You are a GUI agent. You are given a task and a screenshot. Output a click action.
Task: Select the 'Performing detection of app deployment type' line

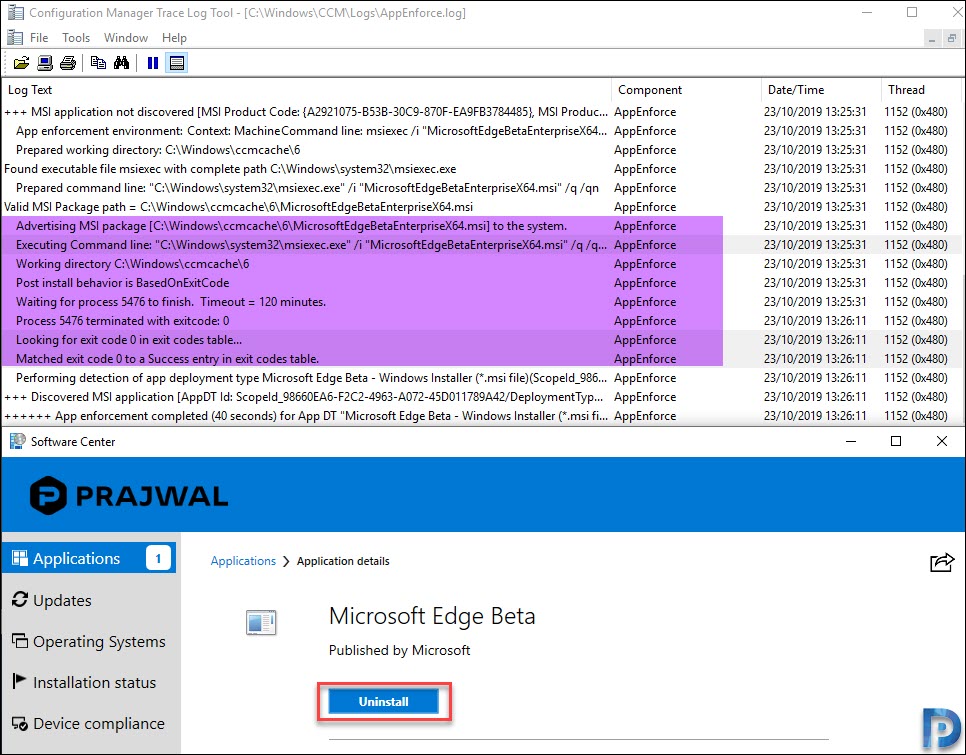[x=482, y=378]
